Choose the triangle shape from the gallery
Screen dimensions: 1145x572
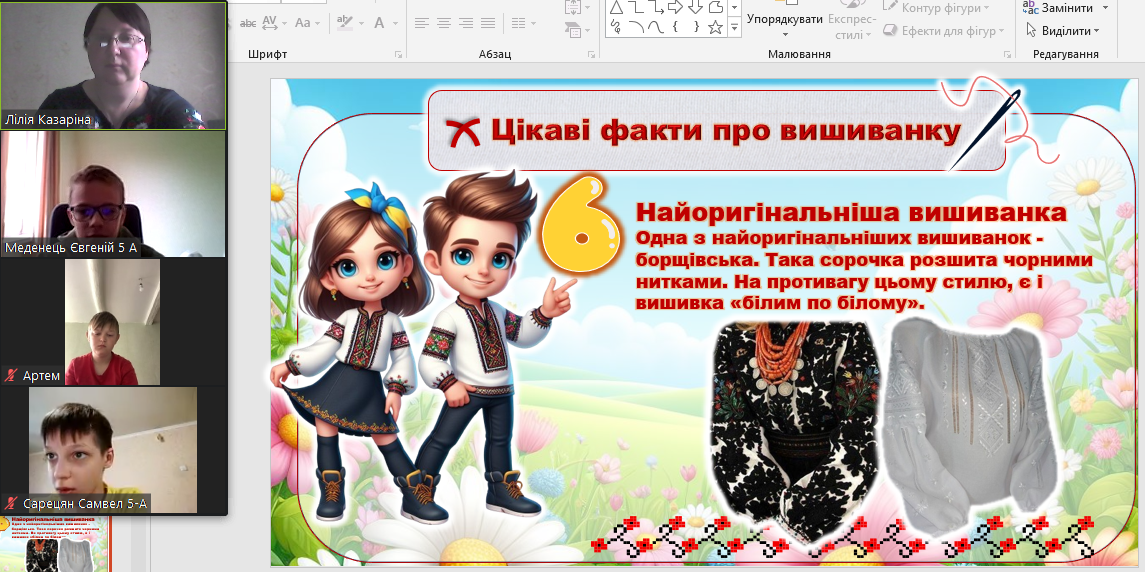pyautogui.click(x=615, y=8)
